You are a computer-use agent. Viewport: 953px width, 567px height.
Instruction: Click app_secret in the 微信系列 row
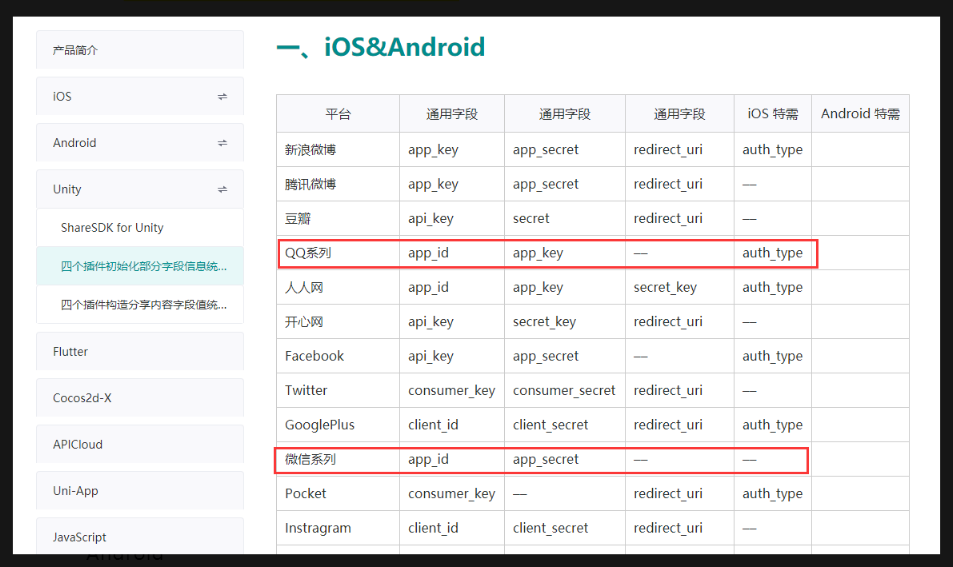pyautogui.click(x=545, y=459)
